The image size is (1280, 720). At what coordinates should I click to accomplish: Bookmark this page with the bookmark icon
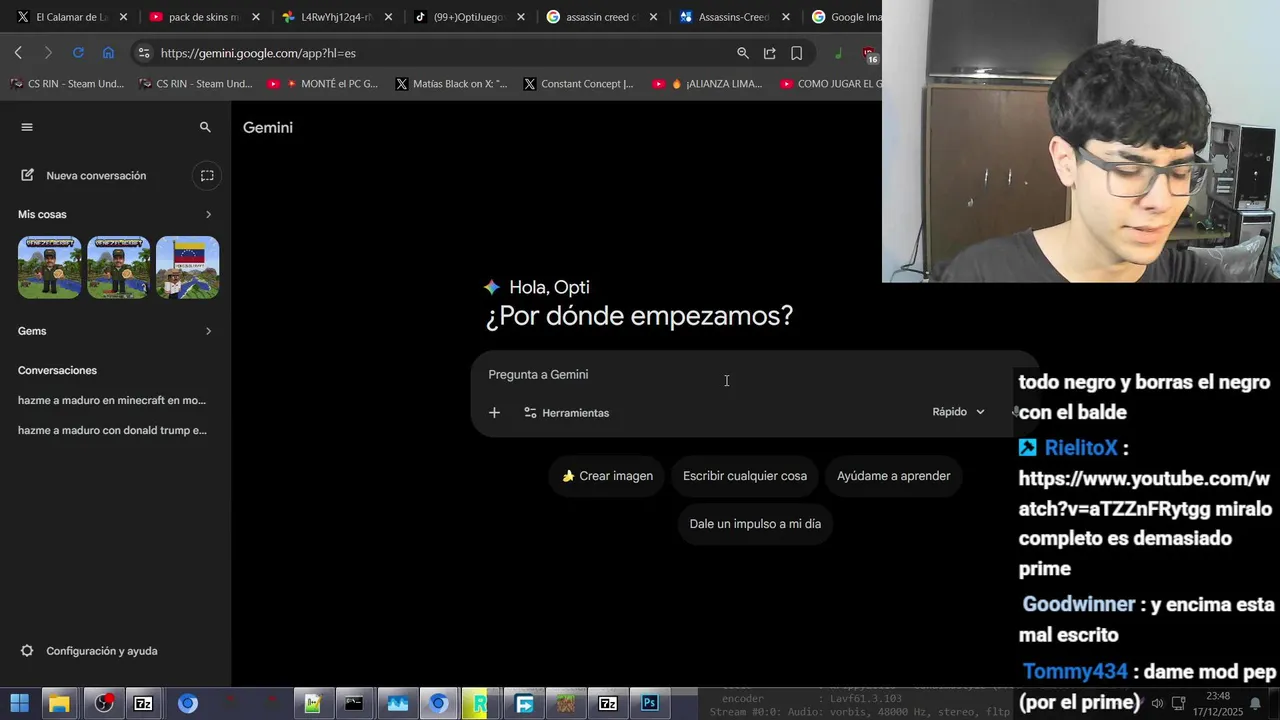coord(797,53)
